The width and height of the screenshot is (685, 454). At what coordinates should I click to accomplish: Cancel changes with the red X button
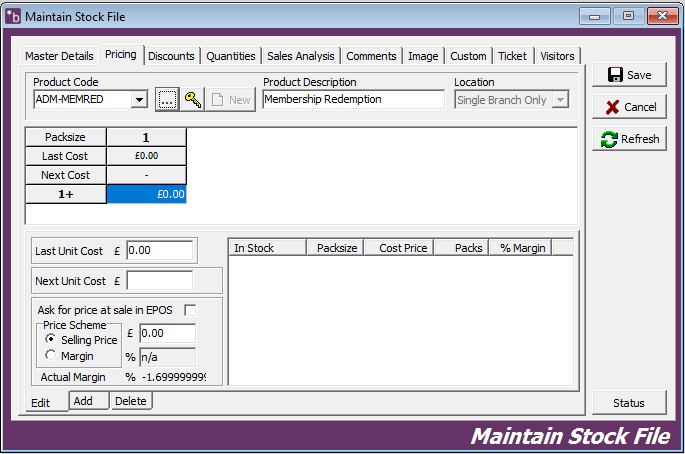coord(629,107)
